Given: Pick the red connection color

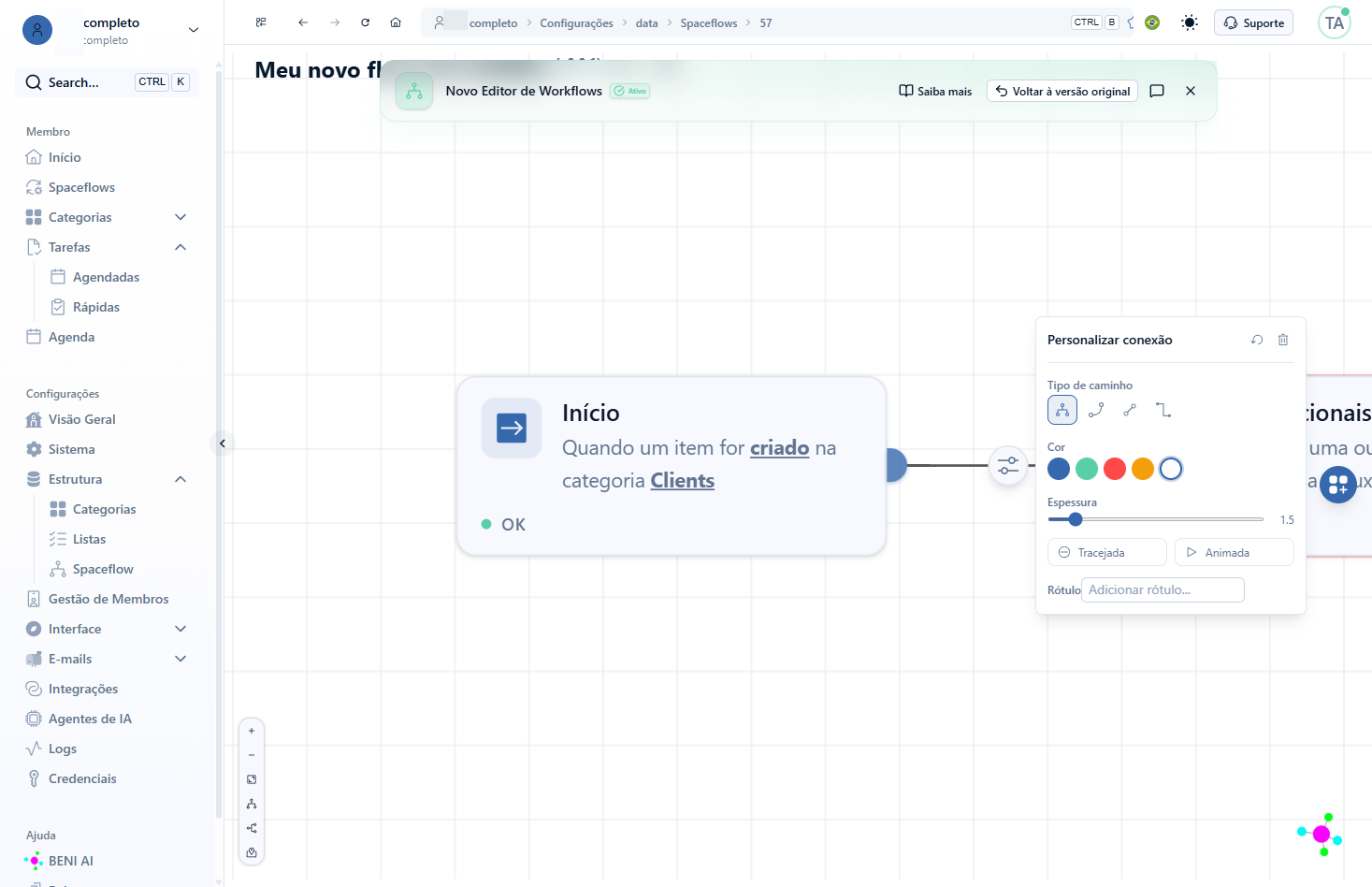Looking at the screenshot, I should [x=1115, y=469].
